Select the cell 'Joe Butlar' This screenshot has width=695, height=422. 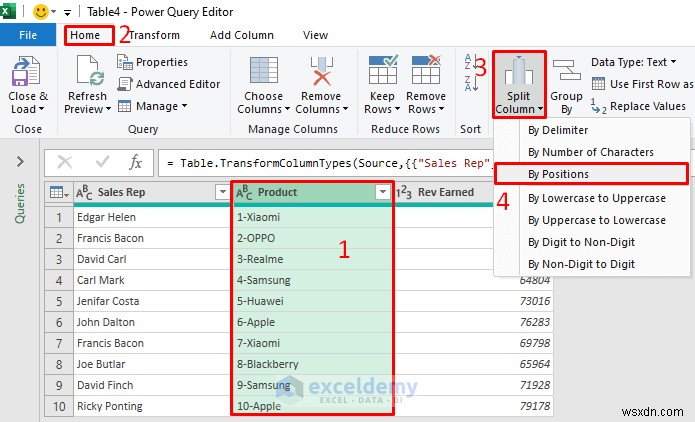pos(152,364)
